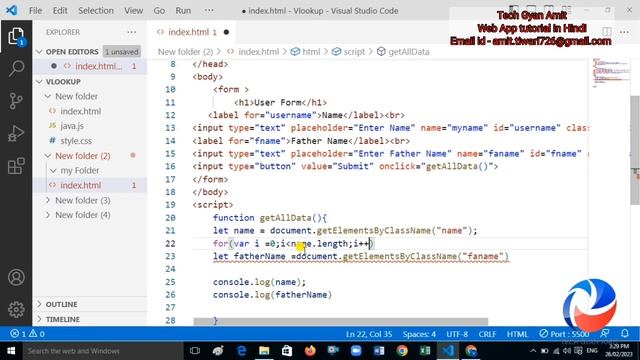Image resolution: width=640 pixels, height=360 pixels.
Task: Collapse the VLOOKUP workspace section
Action: (x=40, y=82)
